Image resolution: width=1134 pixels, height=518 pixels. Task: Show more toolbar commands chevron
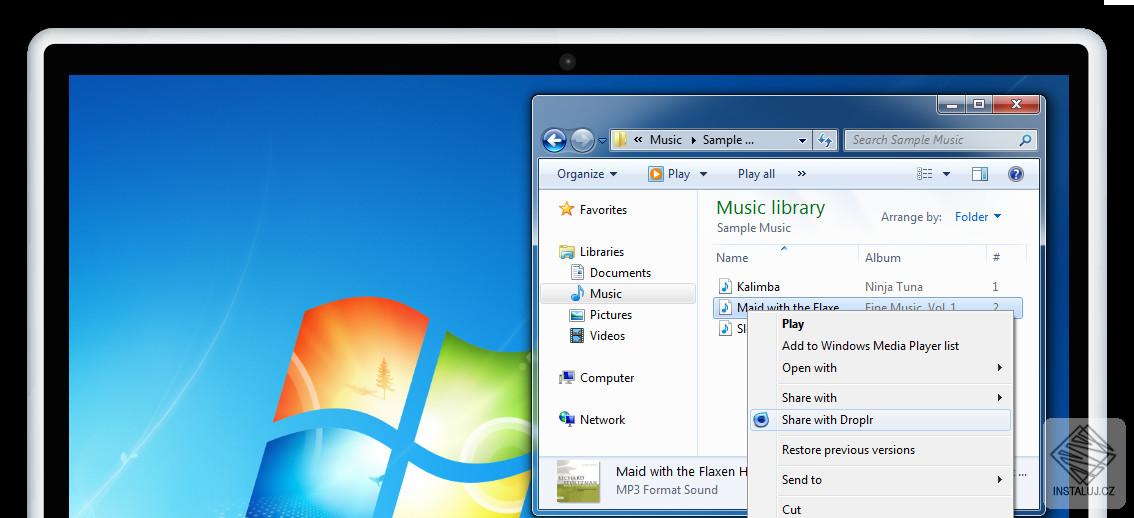click(x=801, y=174)
